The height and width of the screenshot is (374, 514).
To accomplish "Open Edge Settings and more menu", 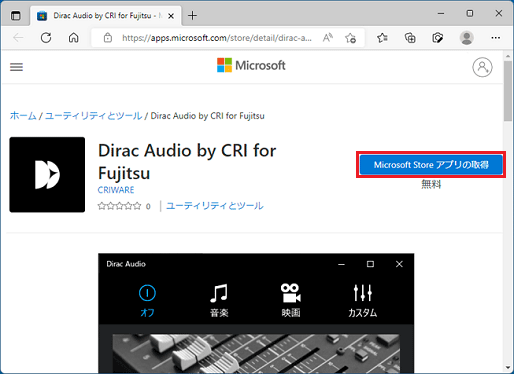I will (496, 38).
